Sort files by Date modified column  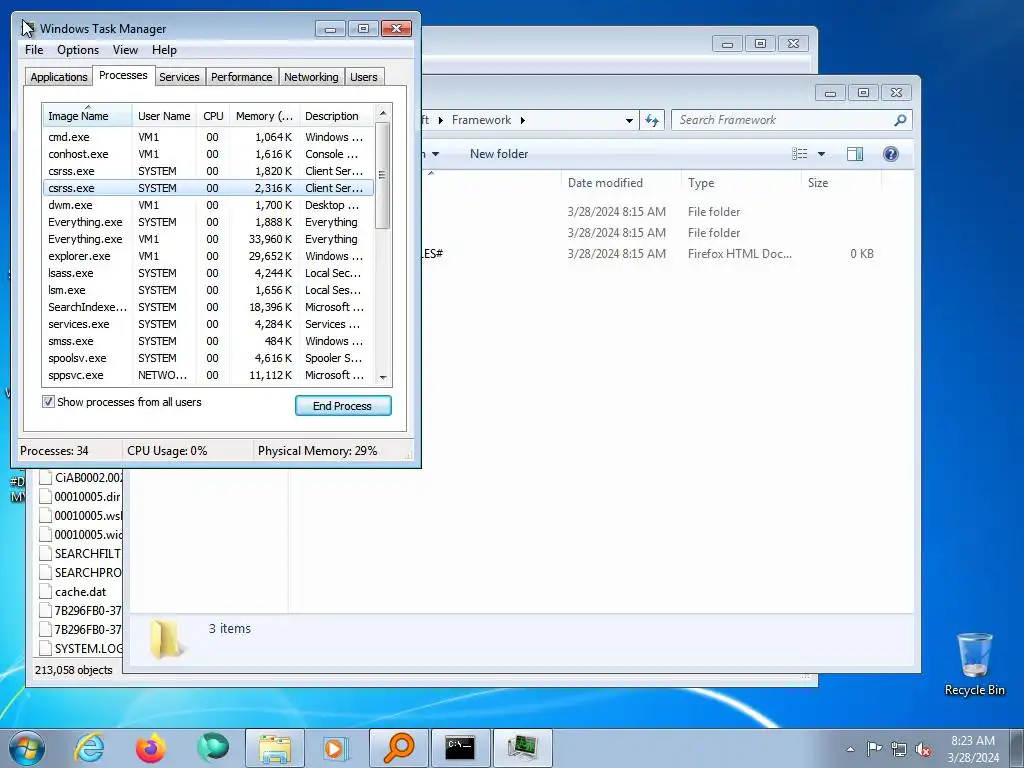(620, 183)
